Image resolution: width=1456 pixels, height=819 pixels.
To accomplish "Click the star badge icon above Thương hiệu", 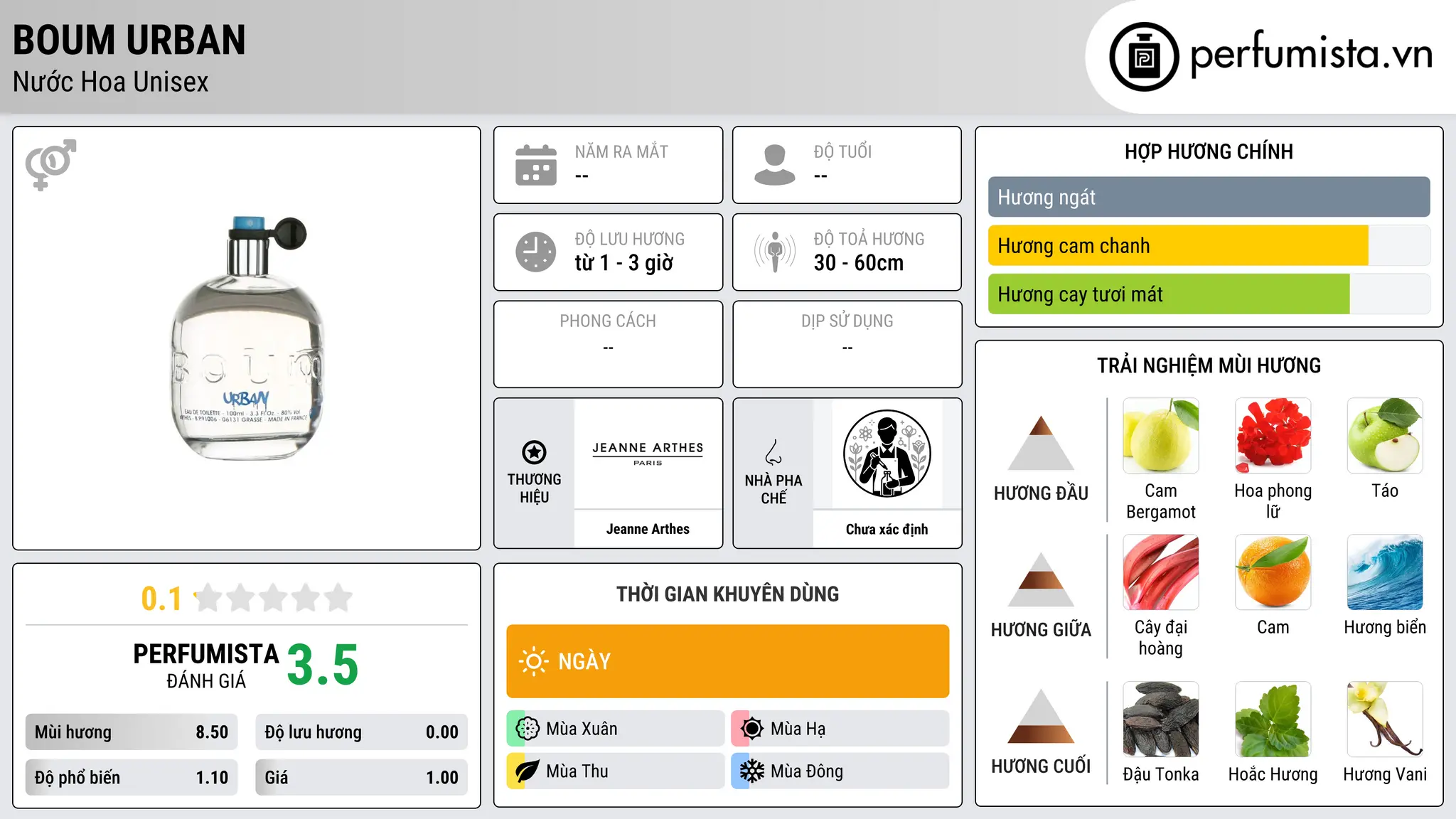I will pyautogui.click(x=534, y=451).
